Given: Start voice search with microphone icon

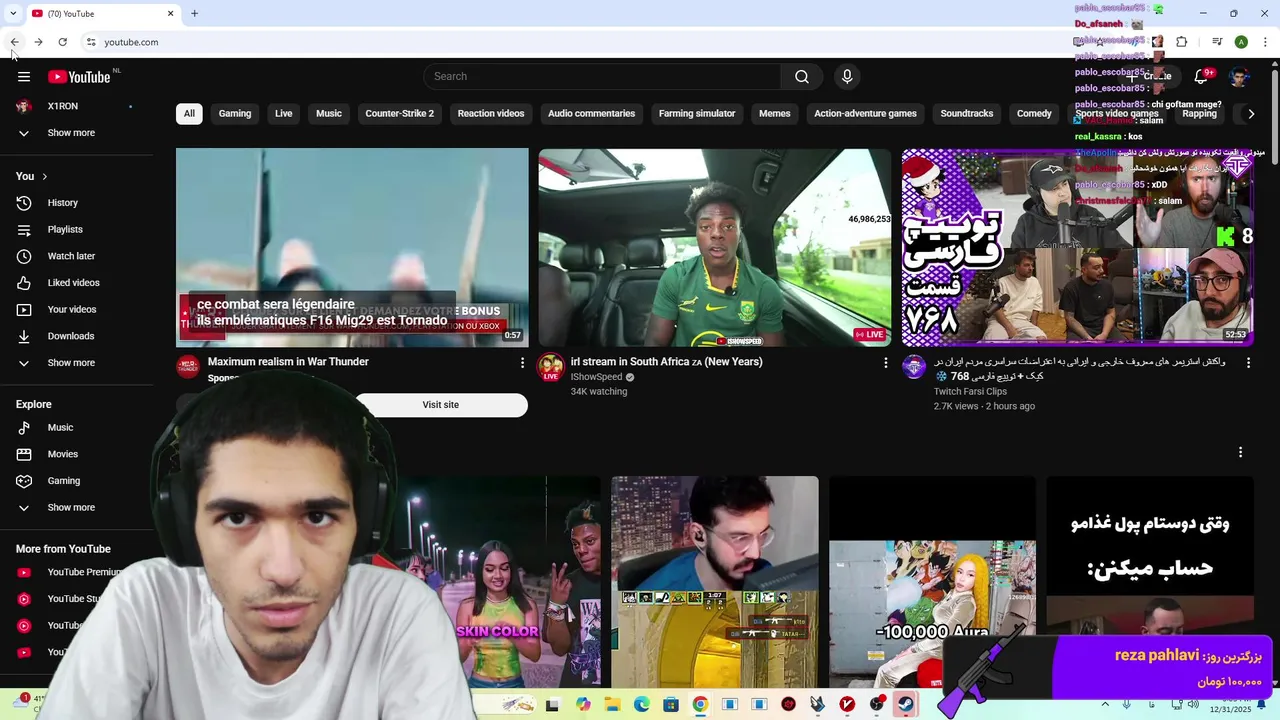Looking at the screenshot, I should [847, 77].
